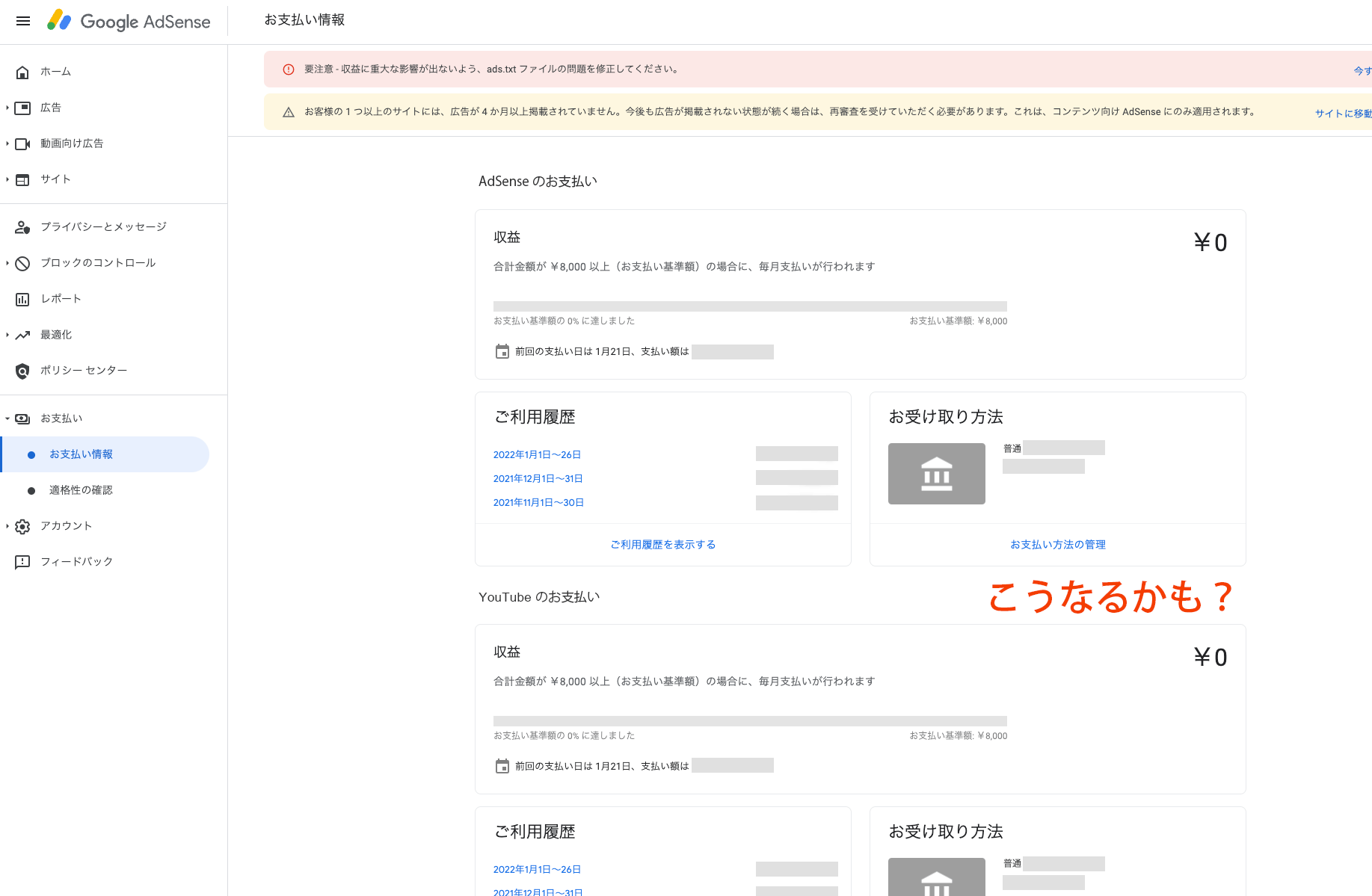Open AdSense history for 2022年1月1日〜26日
Image resolution: width=1372 pixels, height=896 pixels.
(x=537, y=454)
